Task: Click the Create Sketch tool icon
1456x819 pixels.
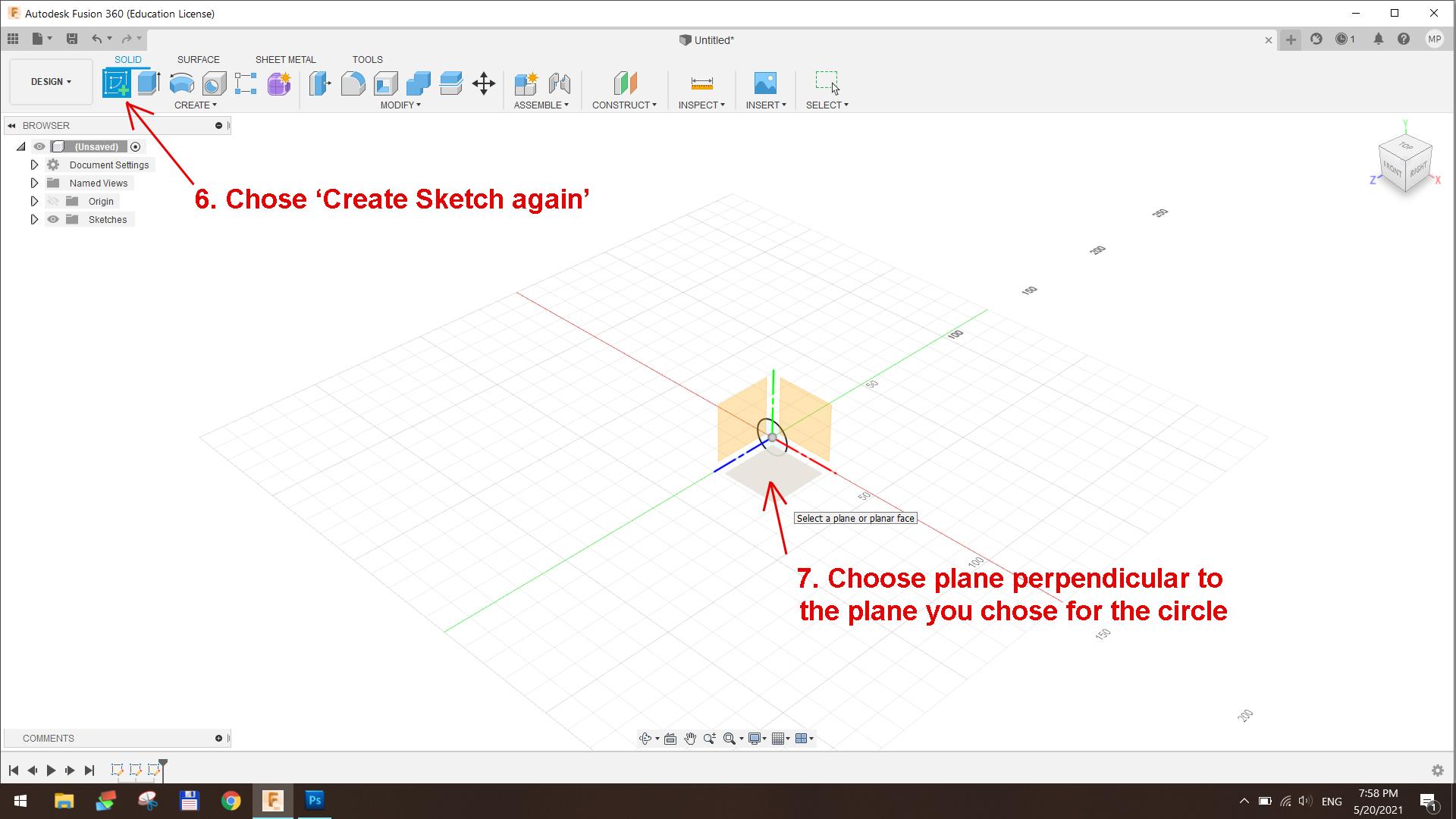Action: (117, 83)
